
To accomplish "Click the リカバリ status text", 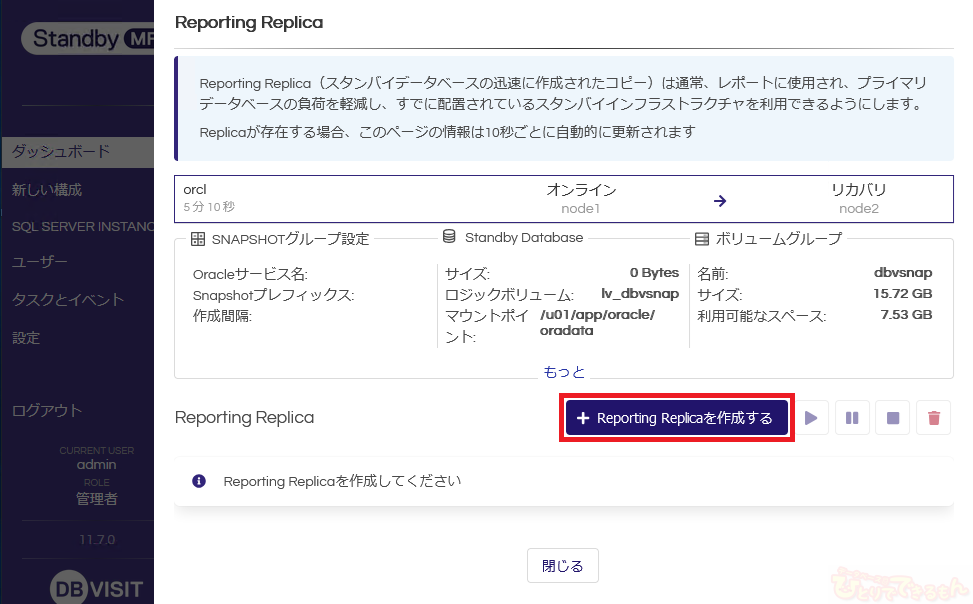I will (859, 189).
